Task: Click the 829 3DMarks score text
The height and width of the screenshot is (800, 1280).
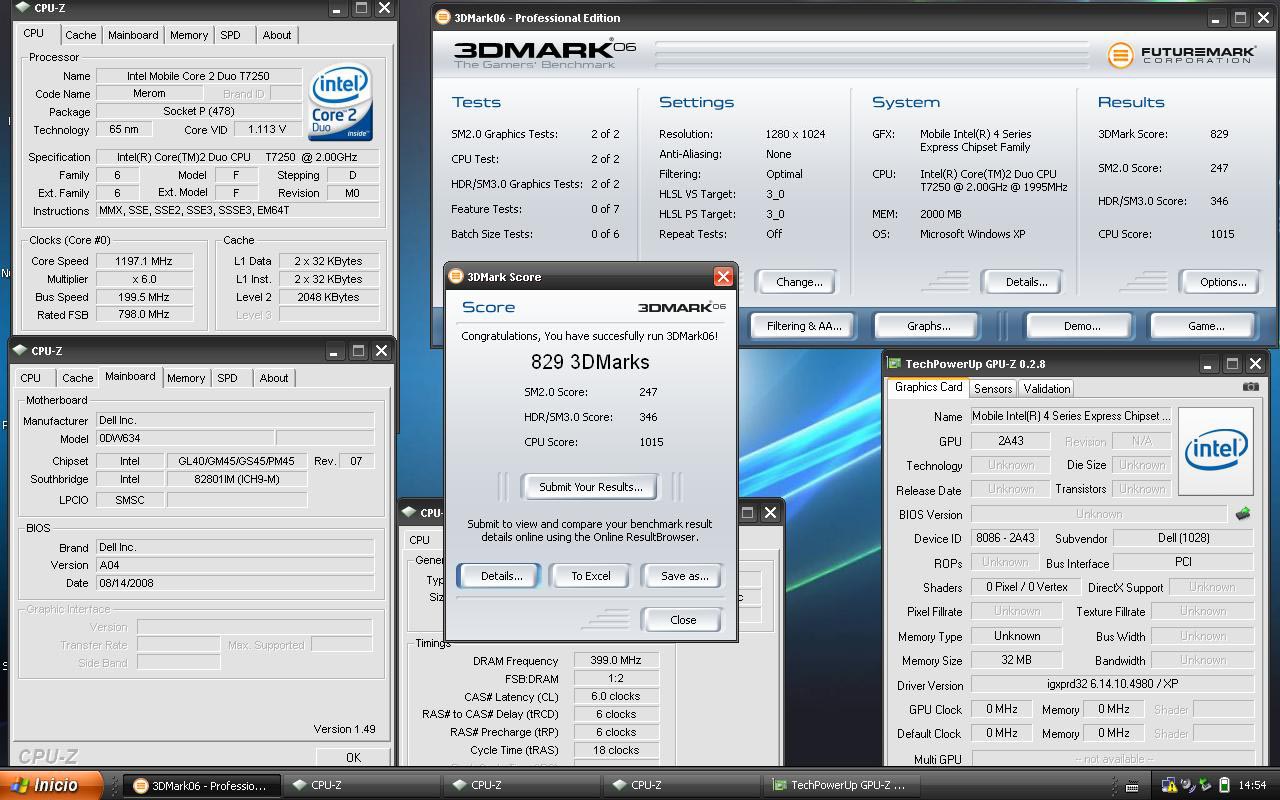Action: (590, 362)
